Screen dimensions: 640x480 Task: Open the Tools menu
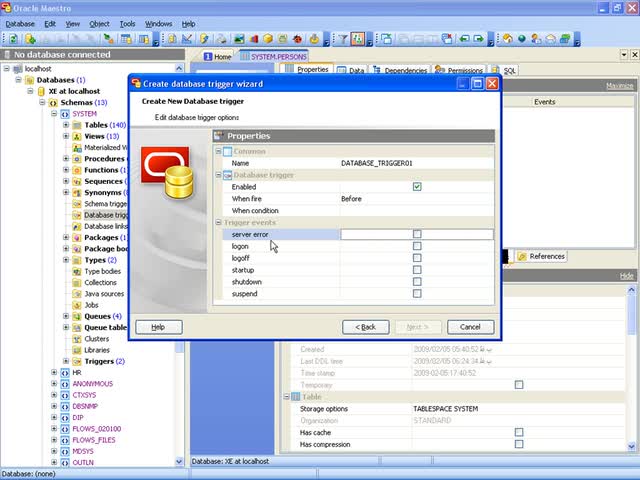[127, 24]
